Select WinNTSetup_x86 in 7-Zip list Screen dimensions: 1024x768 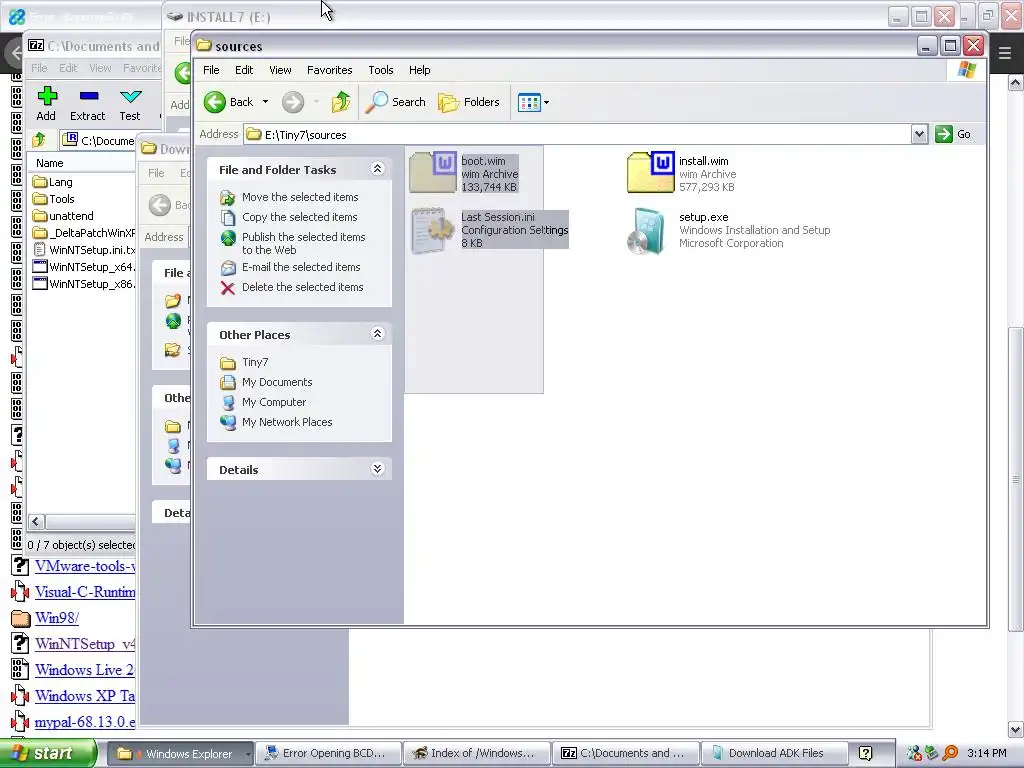tap(84, 284)
